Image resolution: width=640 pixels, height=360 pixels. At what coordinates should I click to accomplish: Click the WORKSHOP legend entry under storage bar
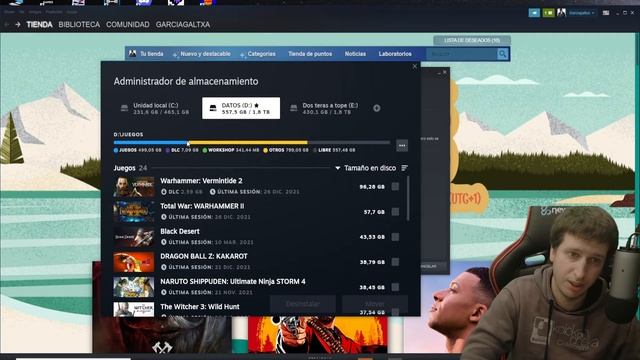tap(231, 150)
